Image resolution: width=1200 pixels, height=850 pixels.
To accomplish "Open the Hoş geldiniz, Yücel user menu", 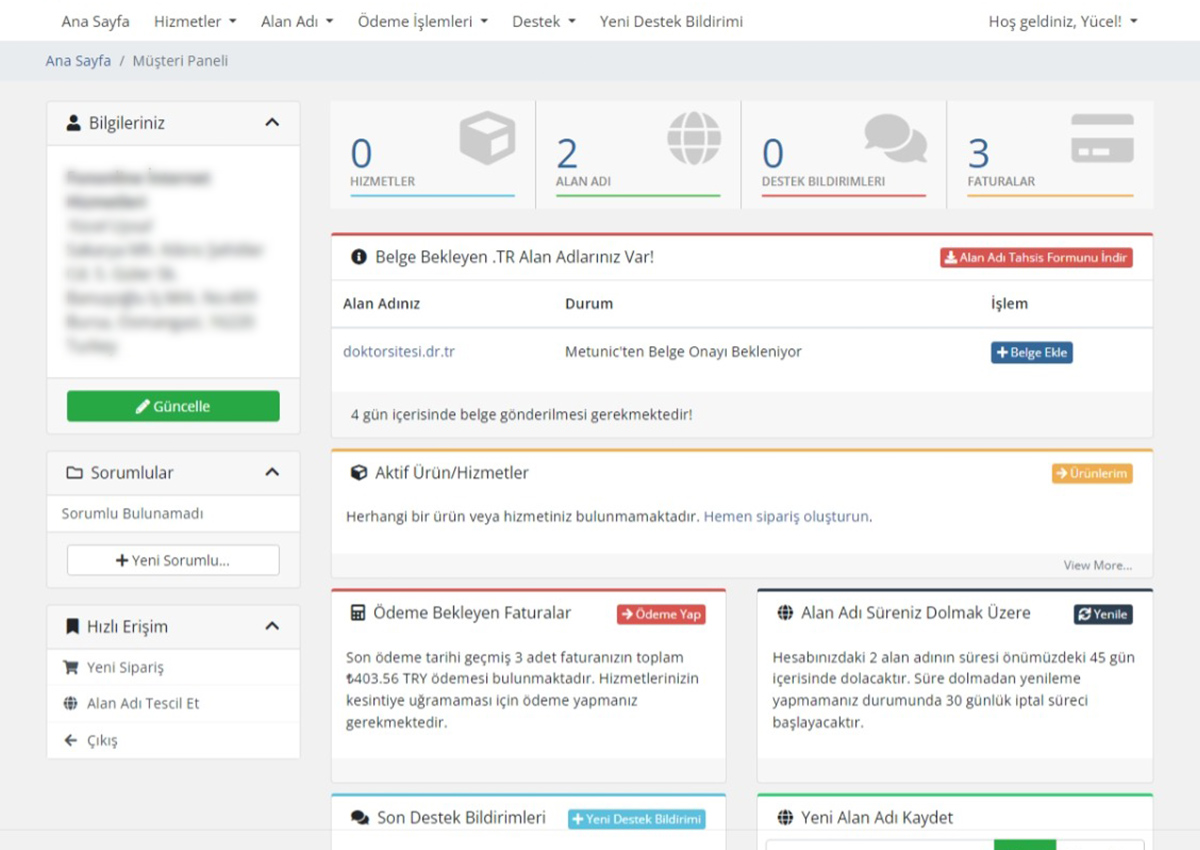I will (1062, 21).
